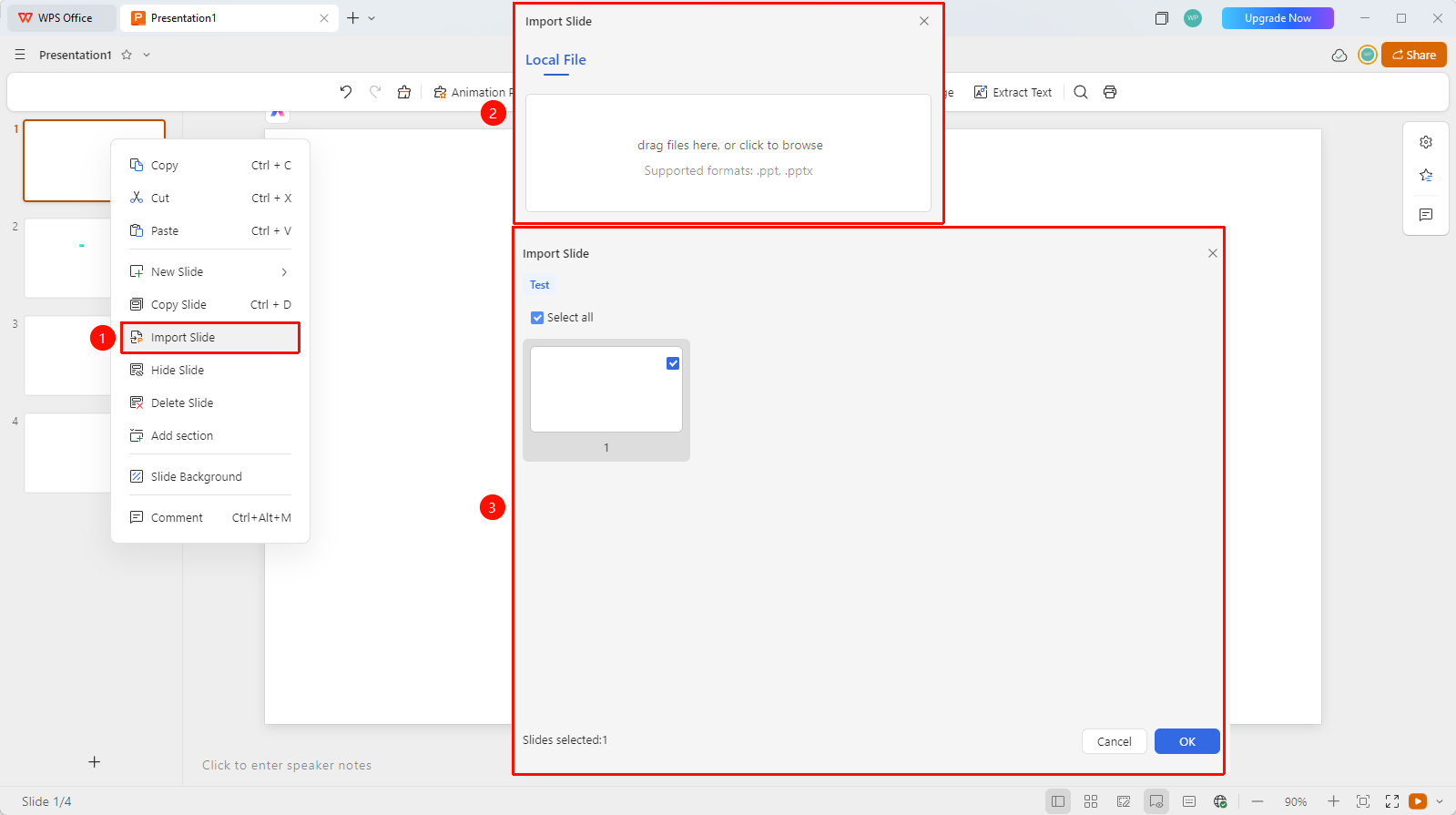Choose Add section from context menu

pos(210,436)
